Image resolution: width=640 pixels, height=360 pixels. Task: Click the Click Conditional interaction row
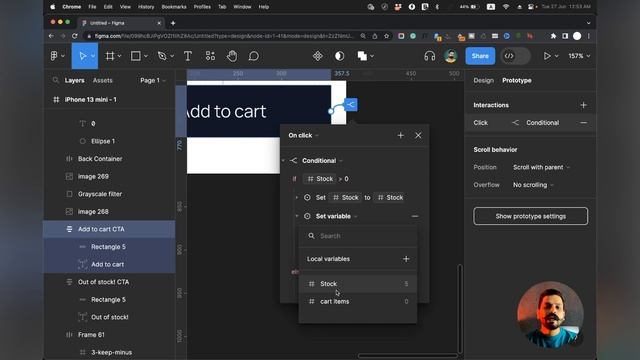click(x=530, y=122)
